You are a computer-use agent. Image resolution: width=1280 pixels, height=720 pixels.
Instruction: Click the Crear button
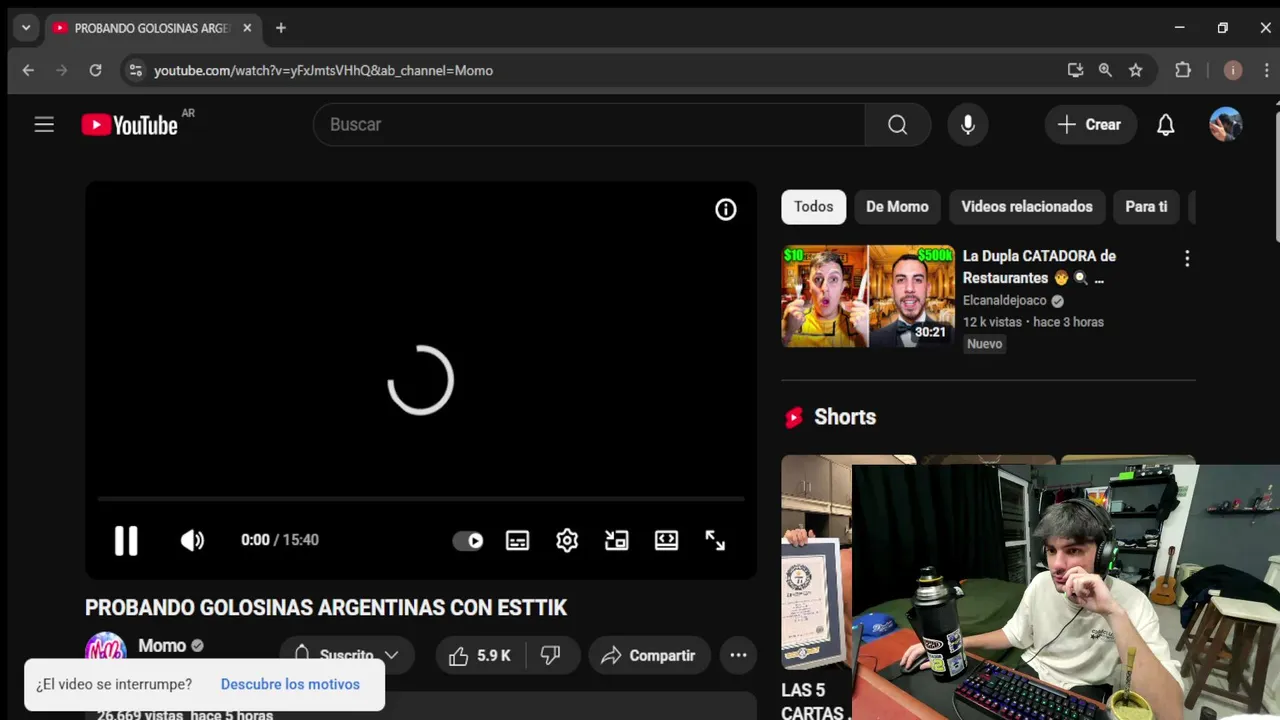1090,125
